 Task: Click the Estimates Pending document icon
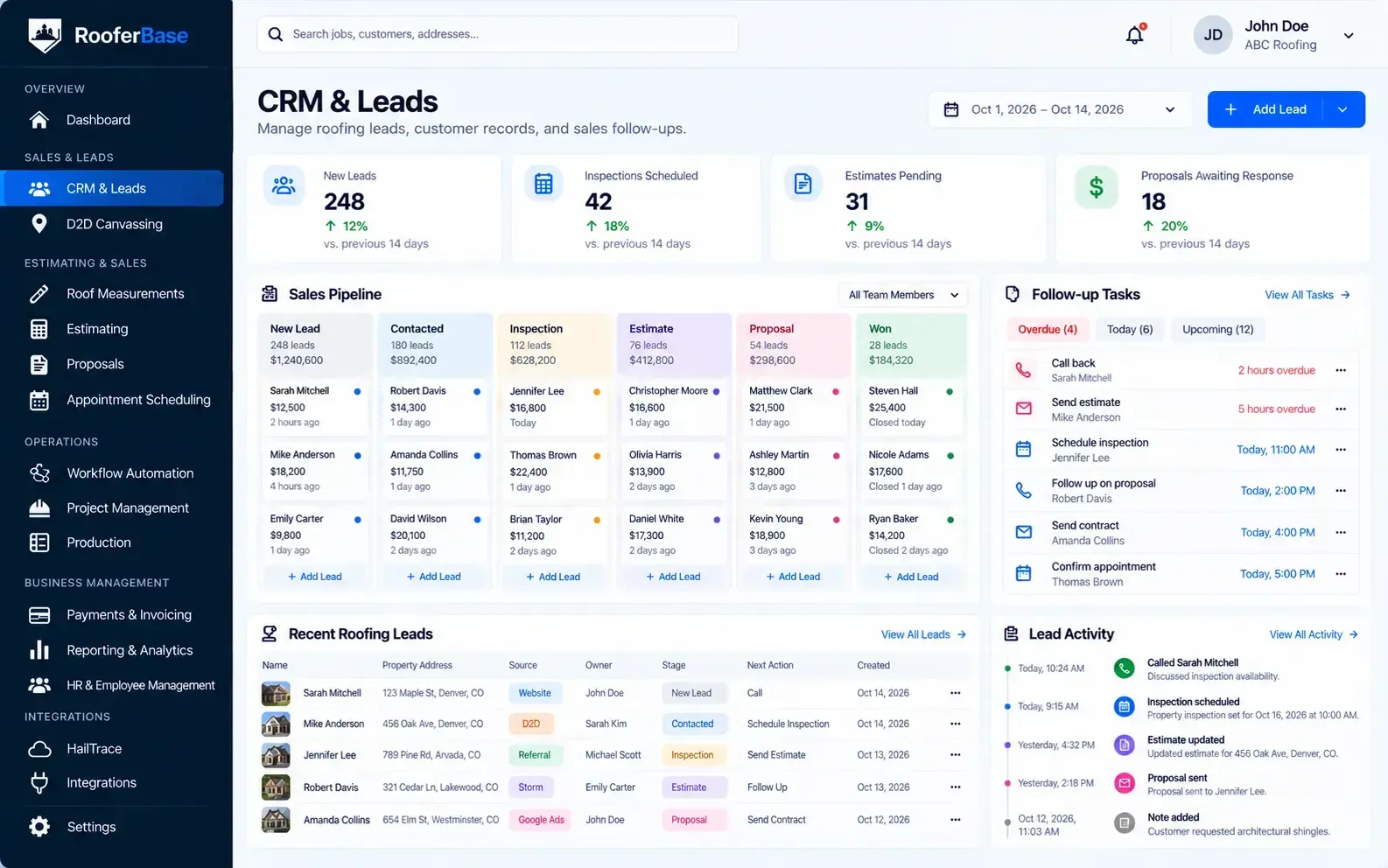click(x=803, y=185)
